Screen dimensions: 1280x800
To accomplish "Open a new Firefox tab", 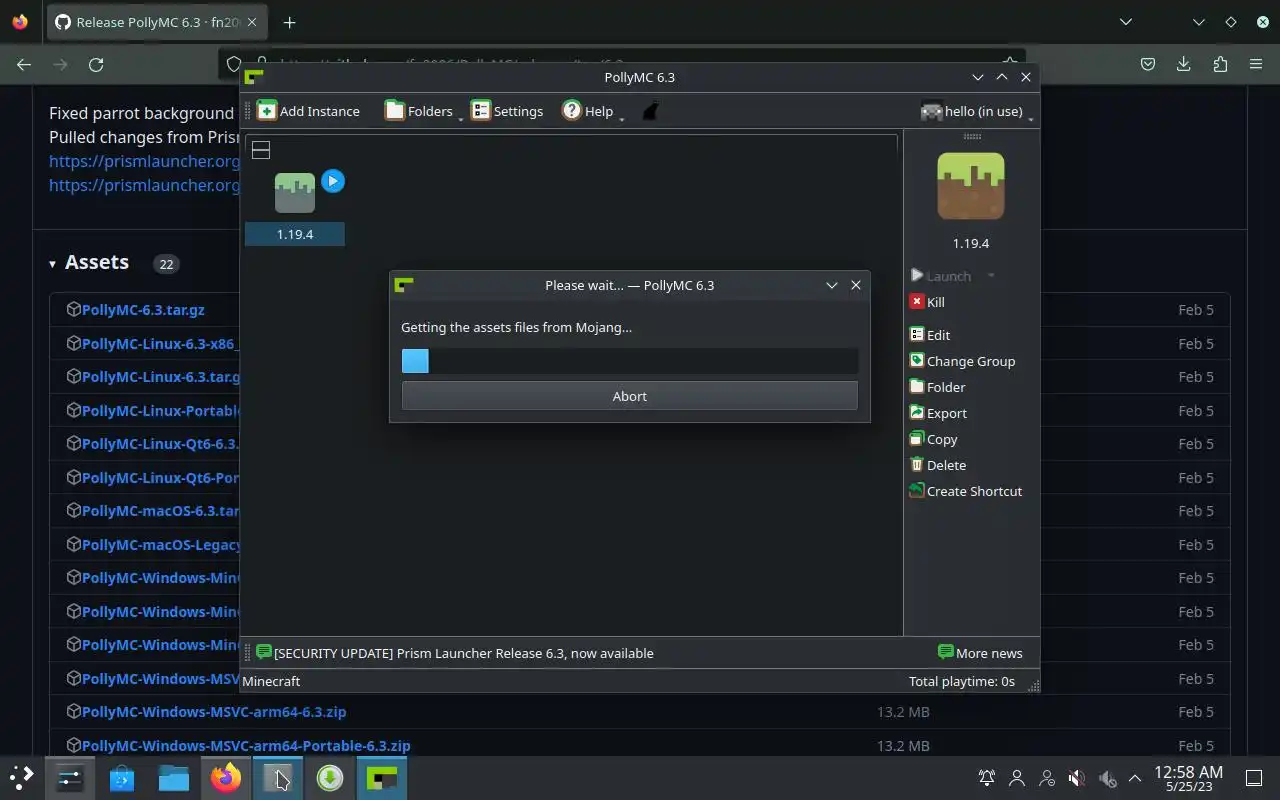I will [x=289, y=22].
